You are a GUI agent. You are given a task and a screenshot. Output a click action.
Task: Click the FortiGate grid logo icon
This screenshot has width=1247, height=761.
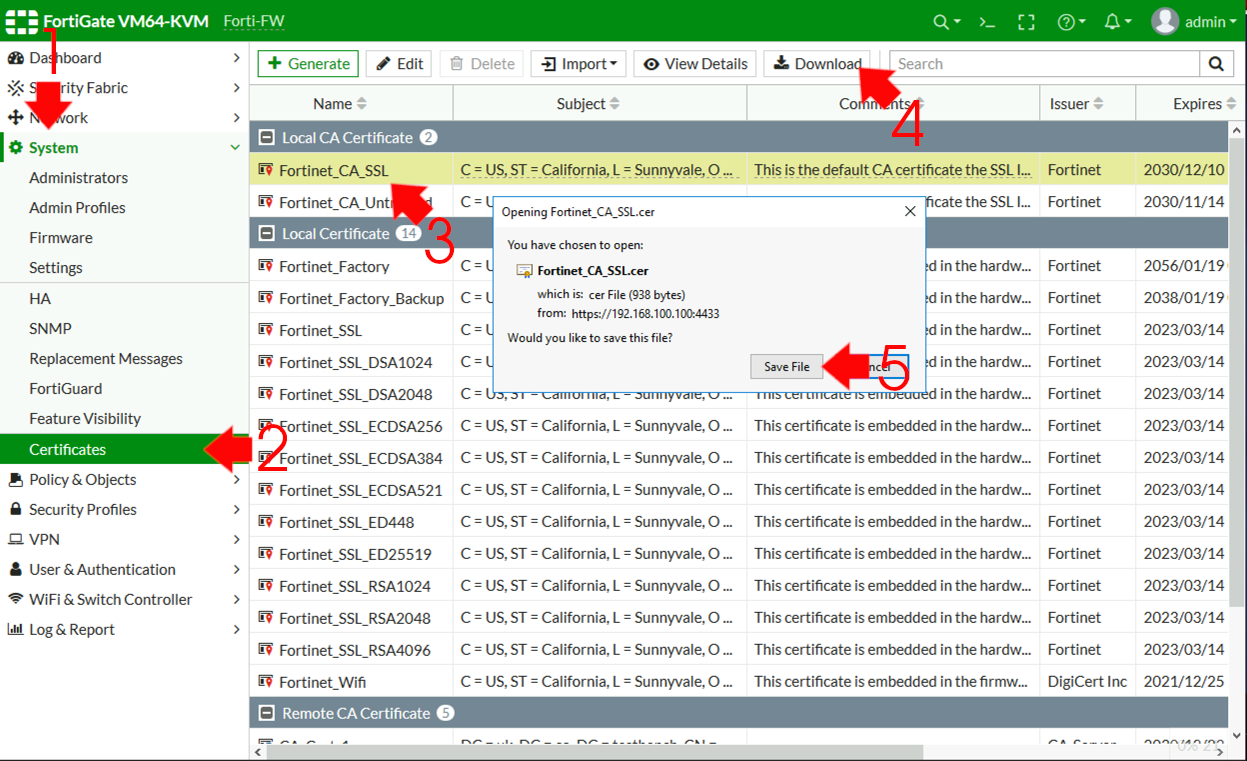(21, 20)
